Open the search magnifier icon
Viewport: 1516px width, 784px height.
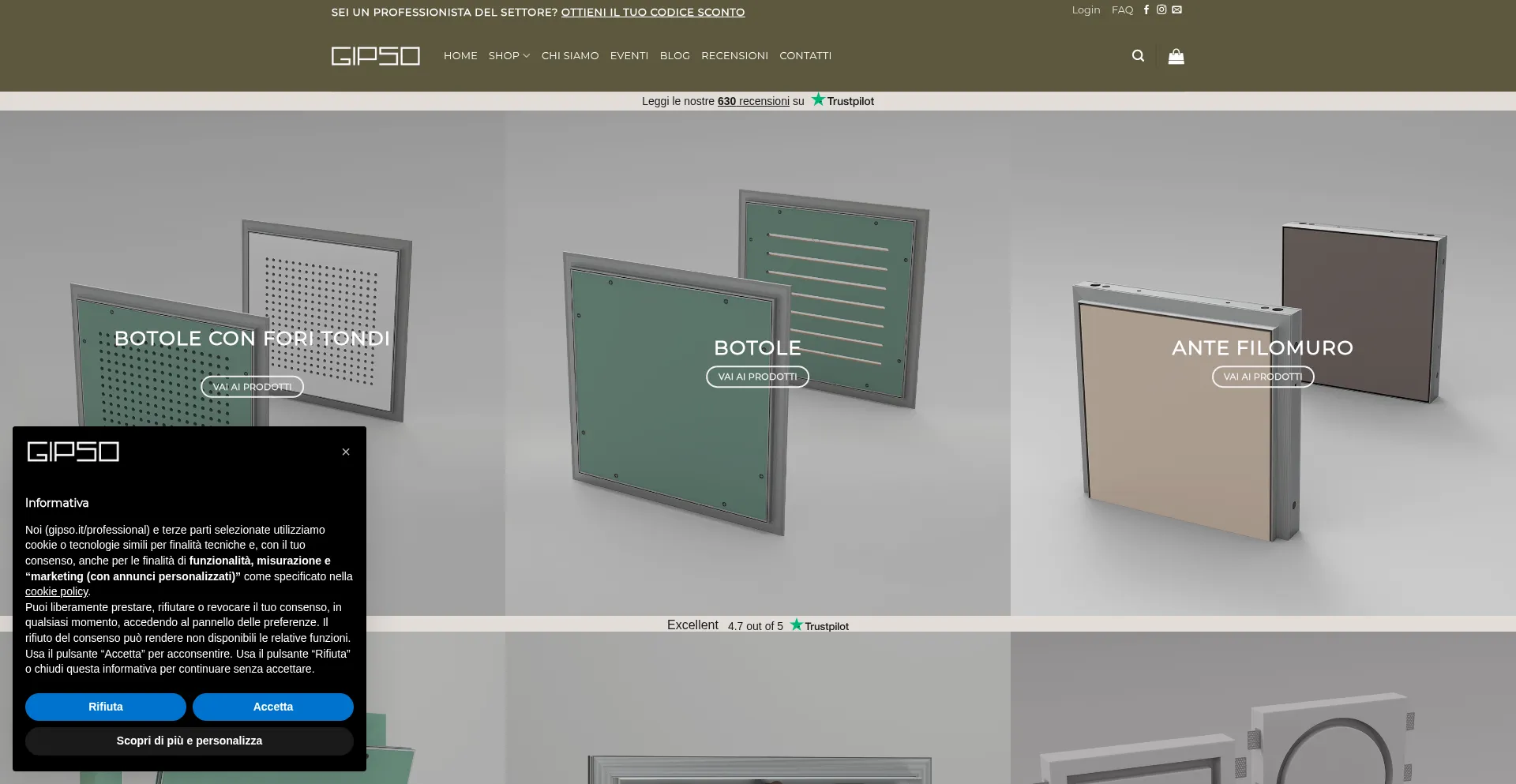[1138, 56]
